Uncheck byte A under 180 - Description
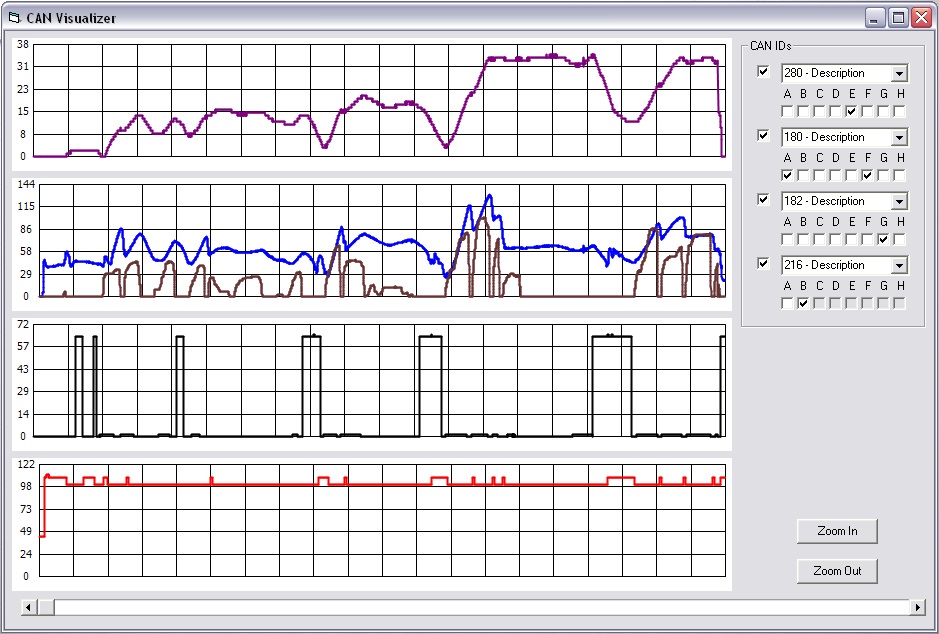939x634 pixels. pos(787,175)
